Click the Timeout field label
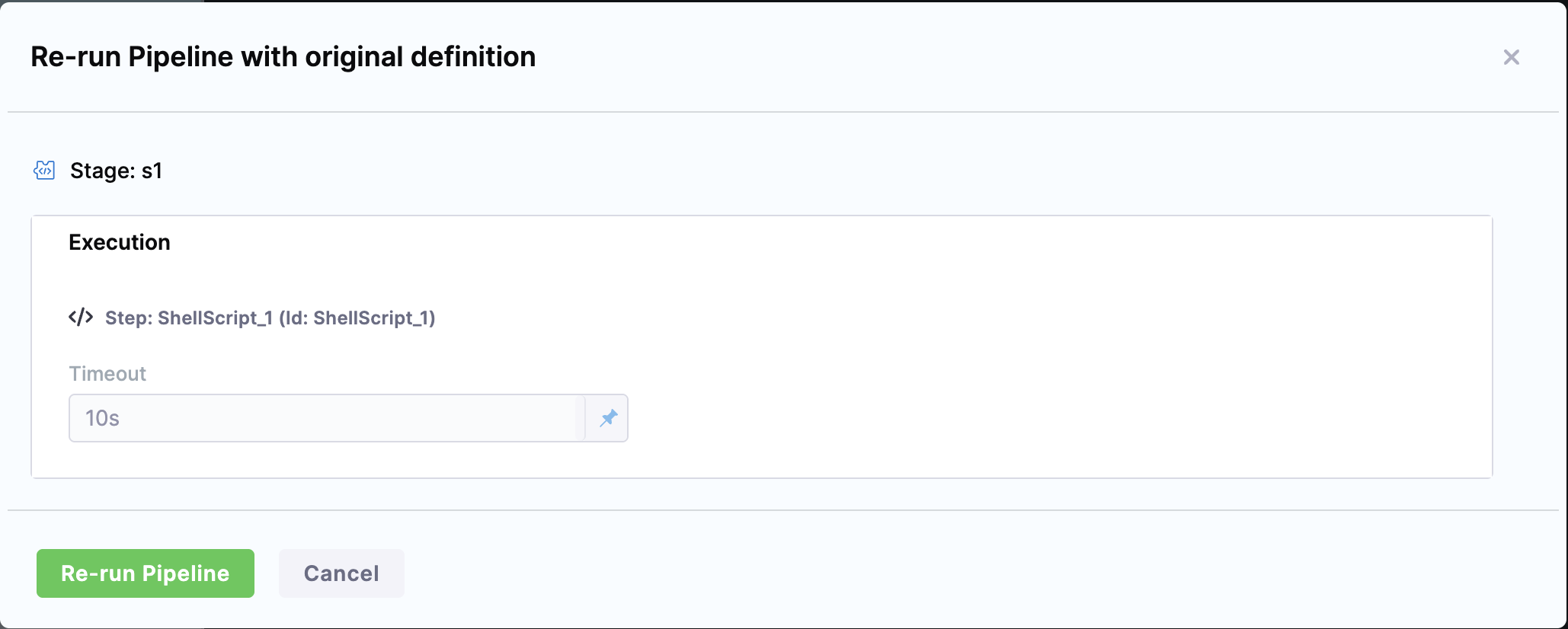This screenshot has height=629, width=1568. (x=107, y=374)
